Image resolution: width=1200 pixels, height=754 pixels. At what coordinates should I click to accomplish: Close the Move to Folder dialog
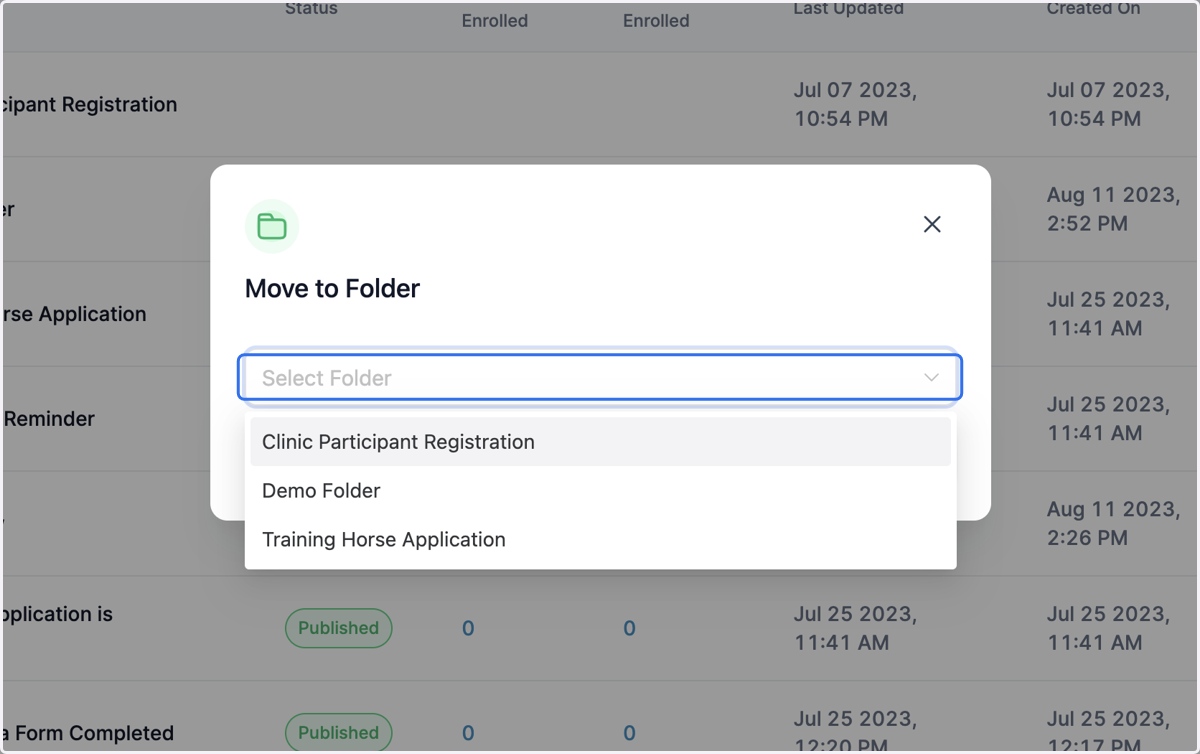coord(932,225)
